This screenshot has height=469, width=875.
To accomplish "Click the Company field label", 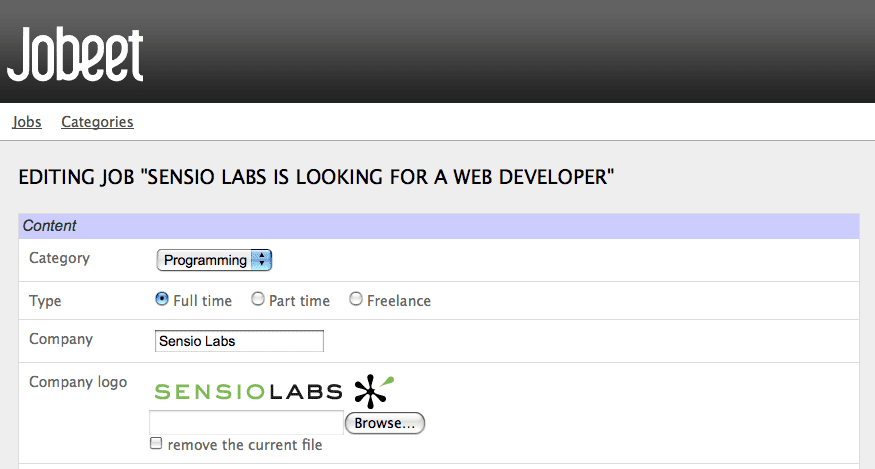I will pos(61,339).
